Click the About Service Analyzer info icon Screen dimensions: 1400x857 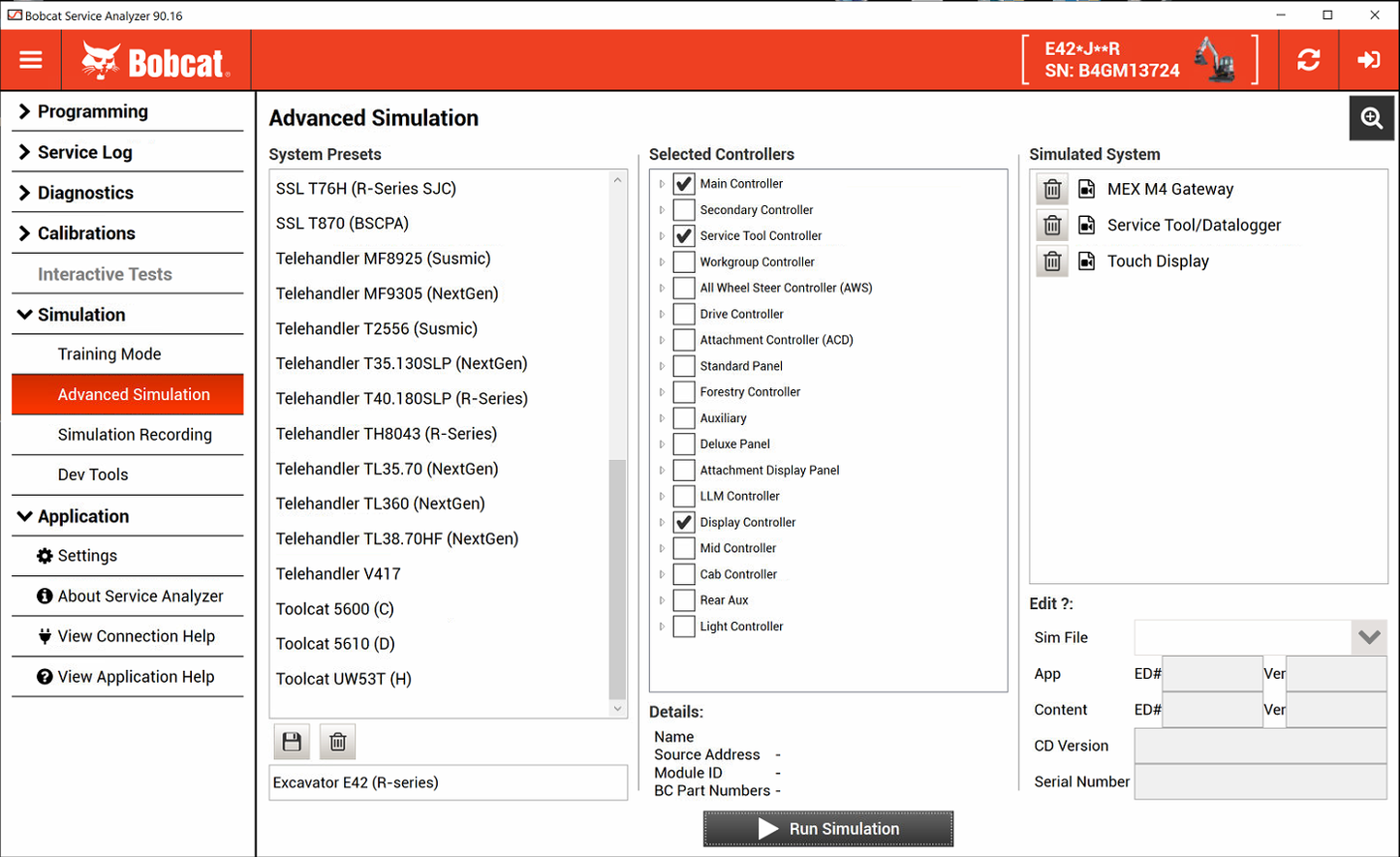43,596
